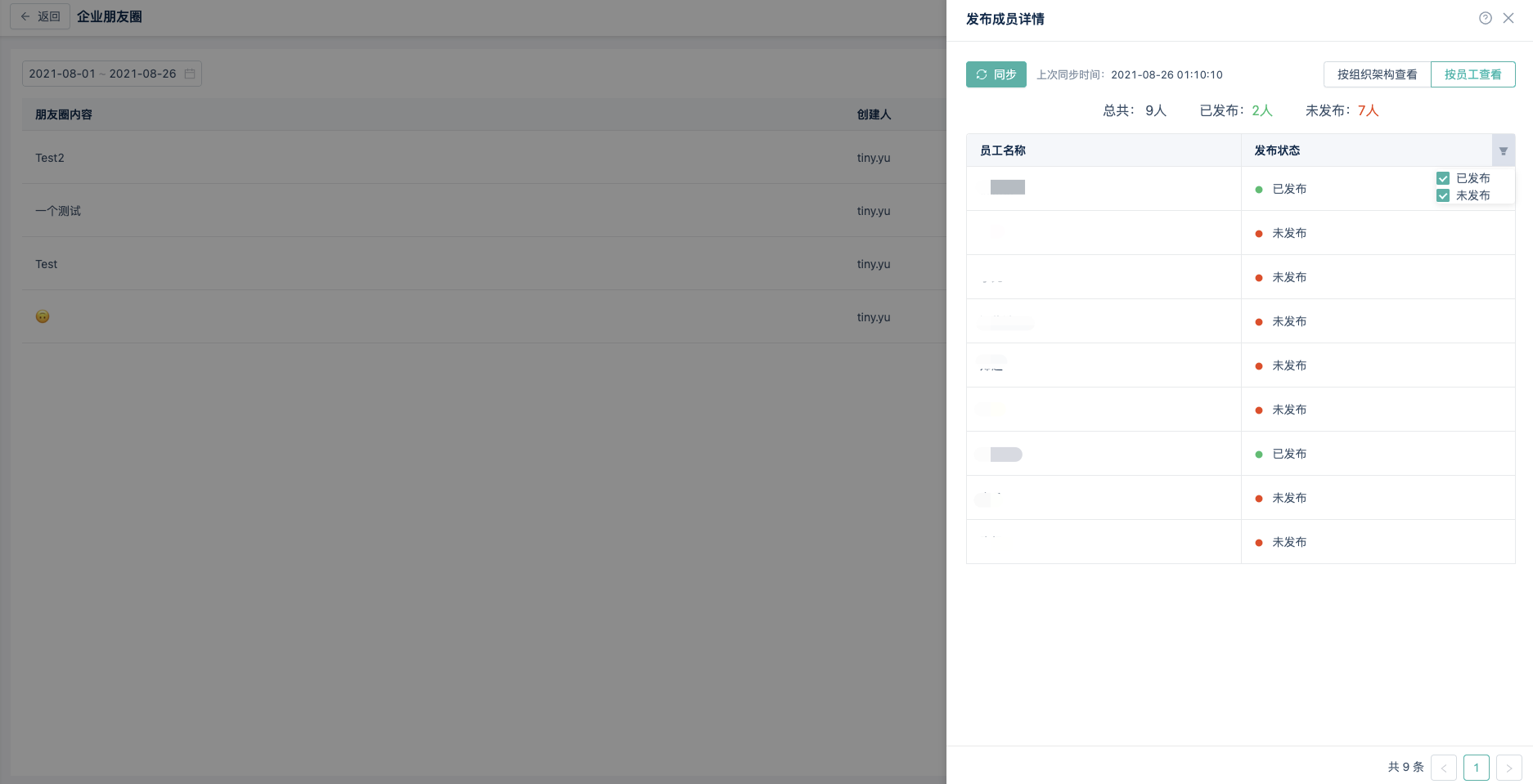Switch to 按组织架构查看 view
The height and width of the screenshot is (784, 1533).
click(x=1377, y=74)
